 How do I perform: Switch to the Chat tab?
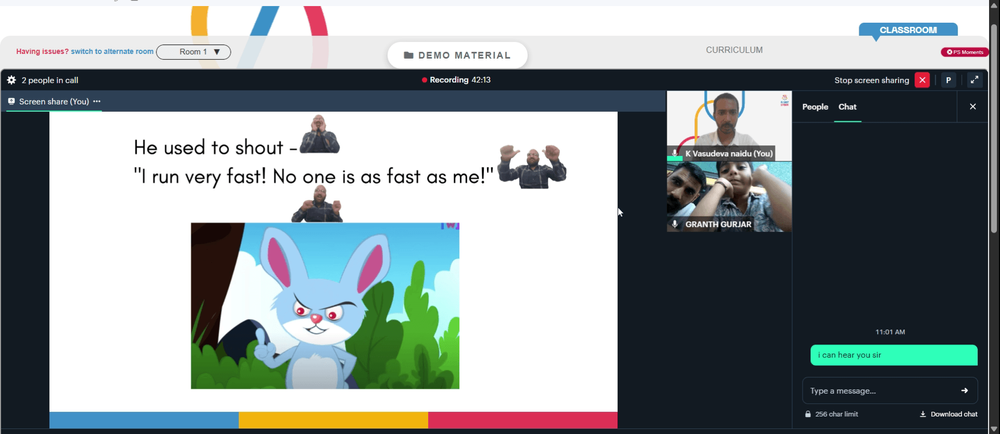848,107
